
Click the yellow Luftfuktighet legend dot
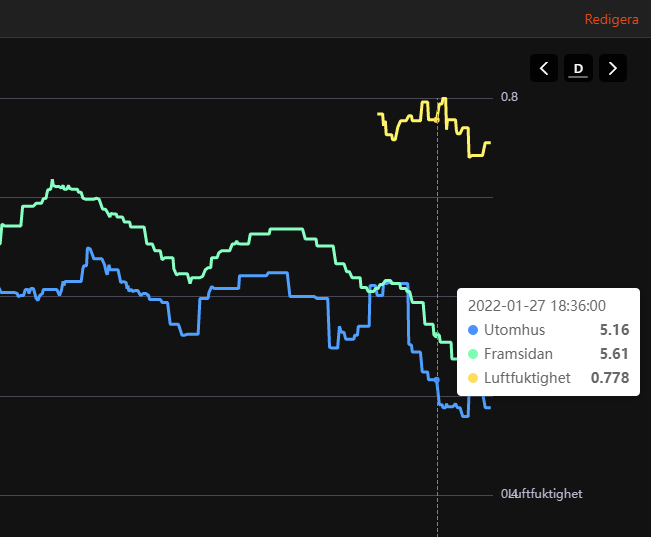pos(473,378)
